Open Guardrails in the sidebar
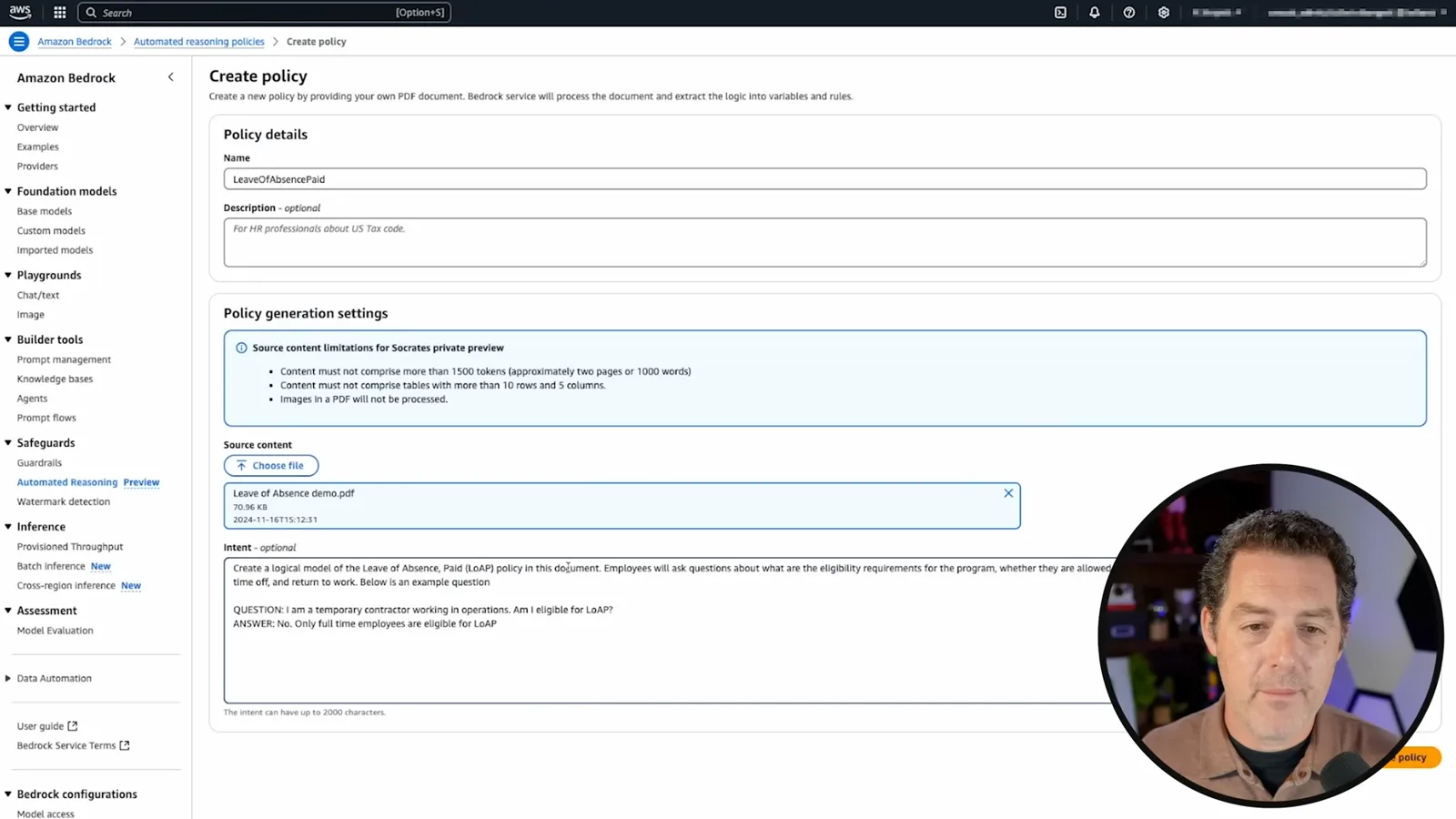This screenshot has height=819, width=1456. 39,463
